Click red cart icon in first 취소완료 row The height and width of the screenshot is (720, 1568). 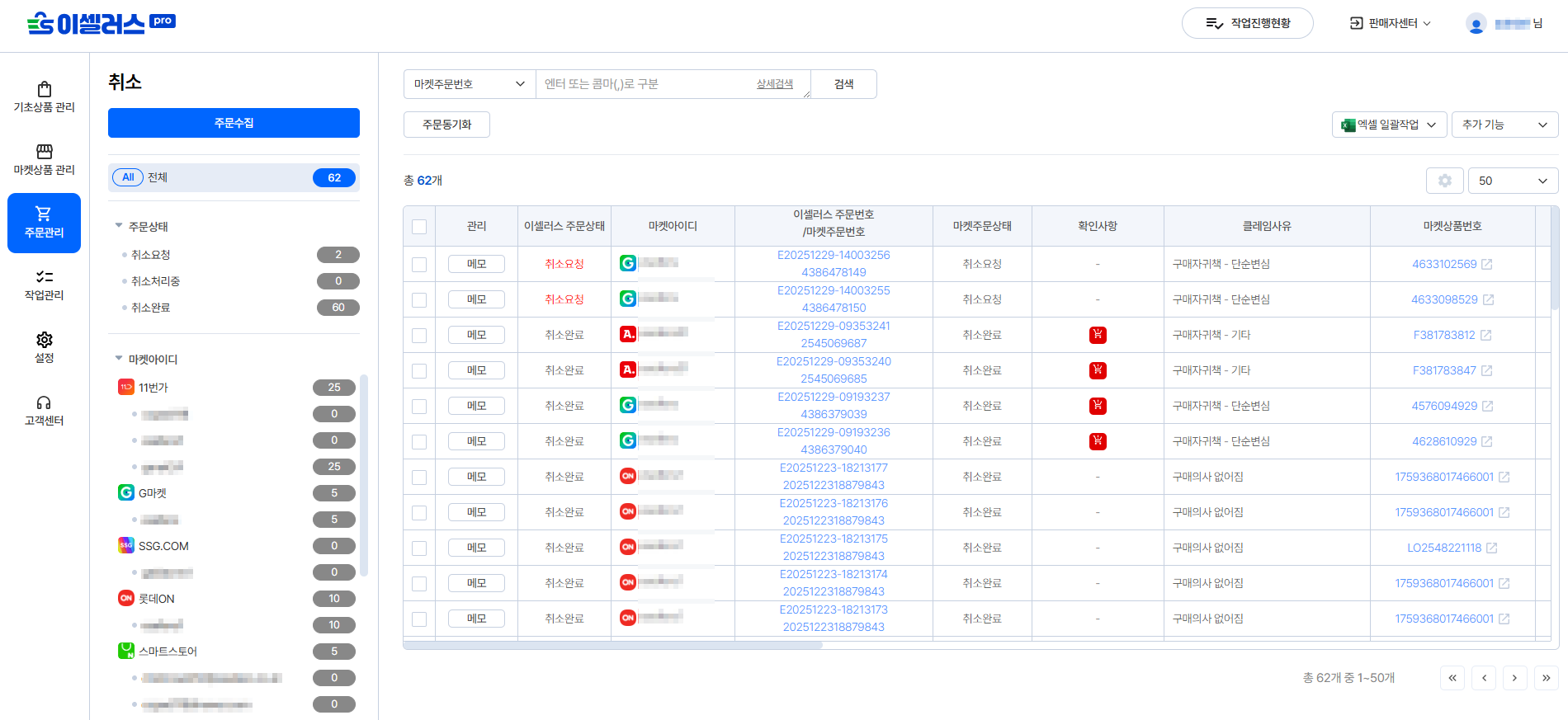[x=1098, y=335]
